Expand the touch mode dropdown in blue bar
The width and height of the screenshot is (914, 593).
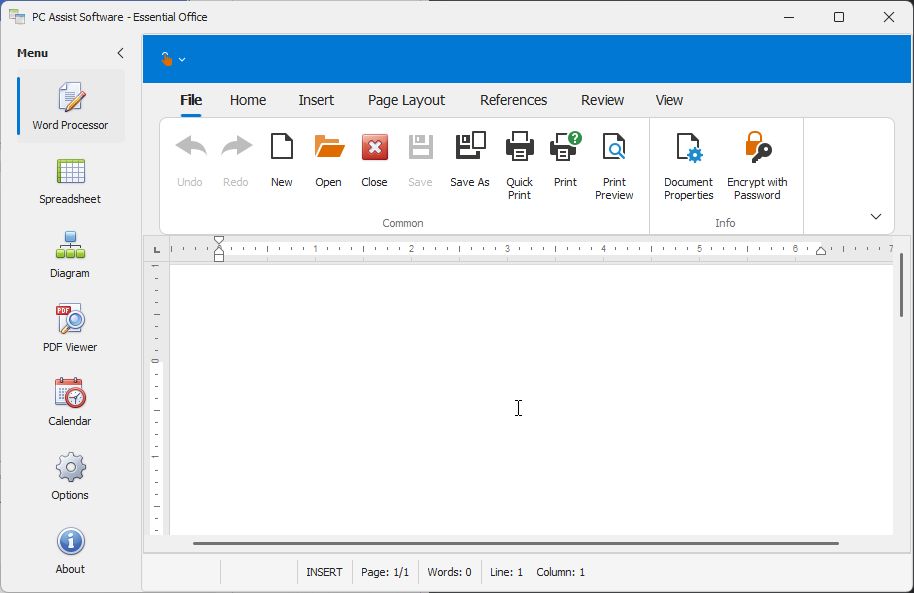pos(174,59)
